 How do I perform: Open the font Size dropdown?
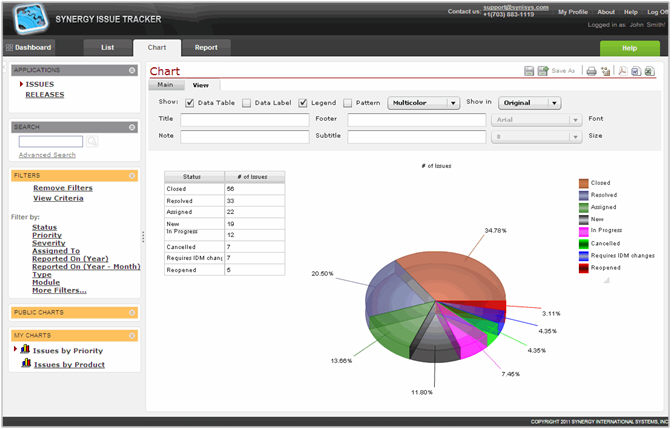tap(537, 137)
